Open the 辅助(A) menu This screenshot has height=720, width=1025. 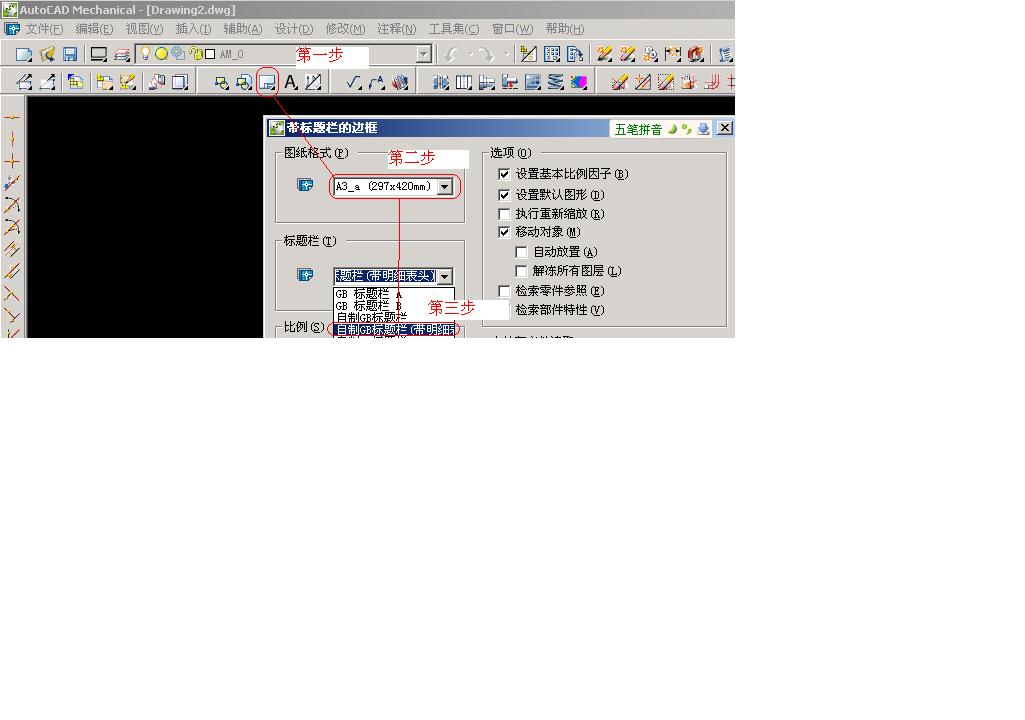coord(243,29)
